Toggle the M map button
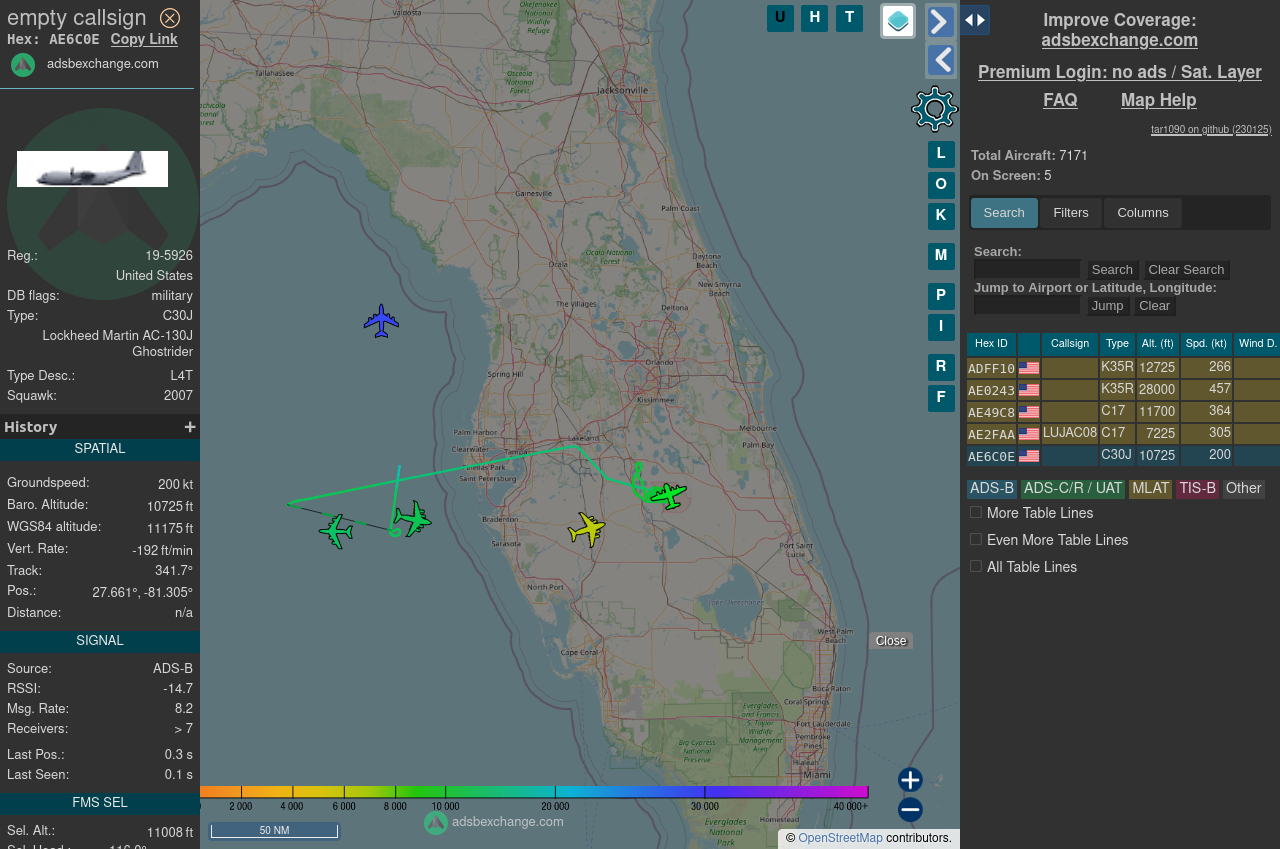This screenshot has height=849, width=1280. click(941, 256)
